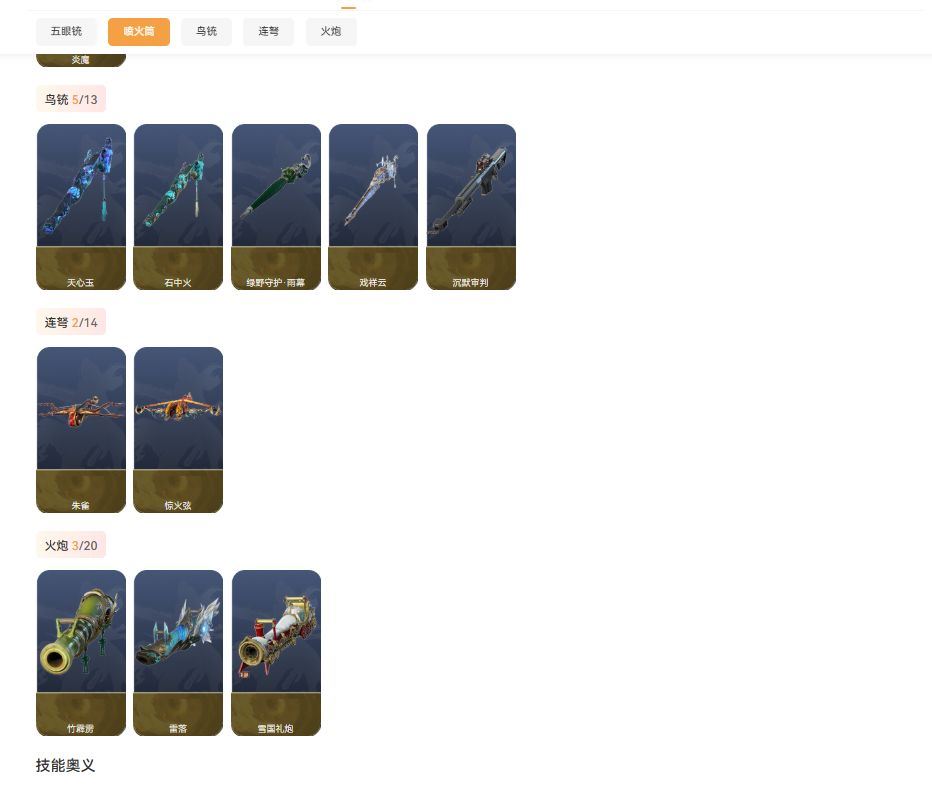932x792 pixels.
Task: View the 惊火弦 crossbow skin
Action: tap(178, 430)
